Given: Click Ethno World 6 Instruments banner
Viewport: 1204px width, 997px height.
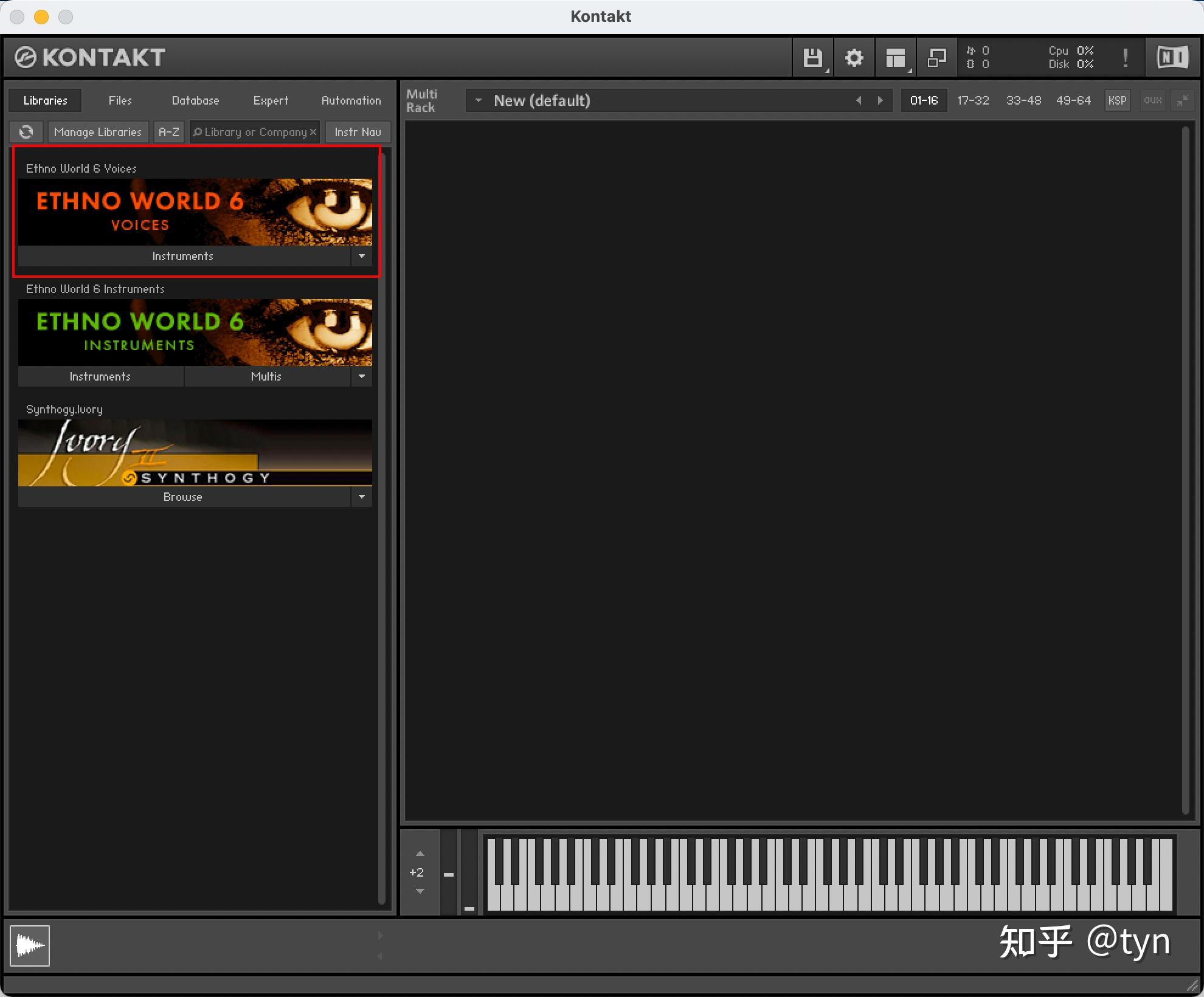Looking at the screenshot, I should click(195, 333).
